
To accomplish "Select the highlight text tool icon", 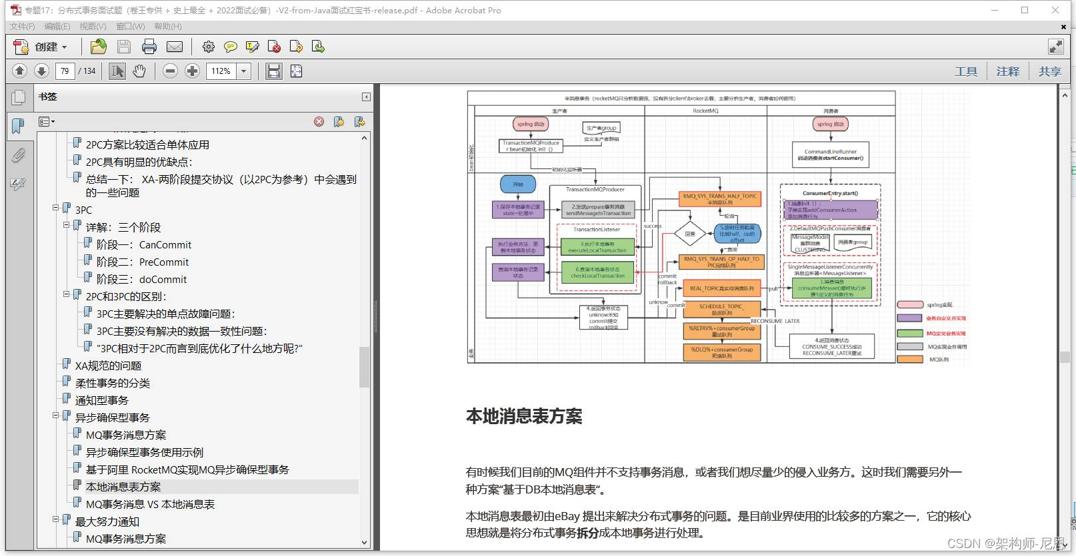I will tap(253, 47).
